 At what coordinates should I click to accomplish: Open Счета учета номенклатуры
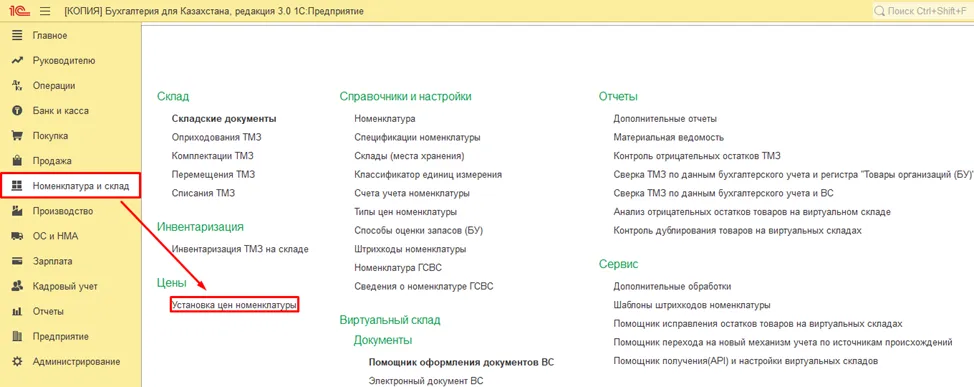coord(412,193)
